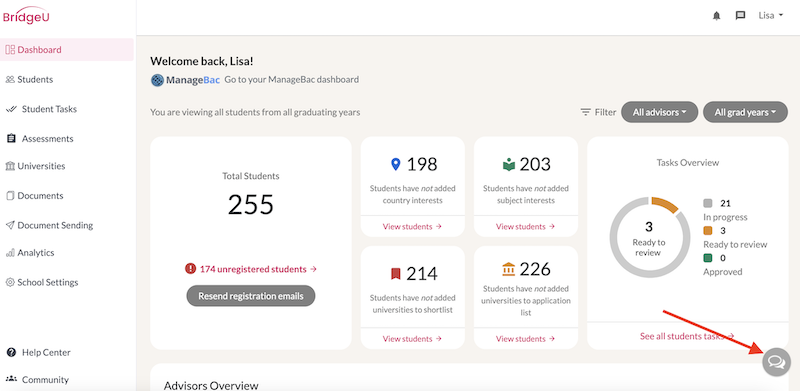
Task: Click the Filter lines icon
Action: [586, 112]
